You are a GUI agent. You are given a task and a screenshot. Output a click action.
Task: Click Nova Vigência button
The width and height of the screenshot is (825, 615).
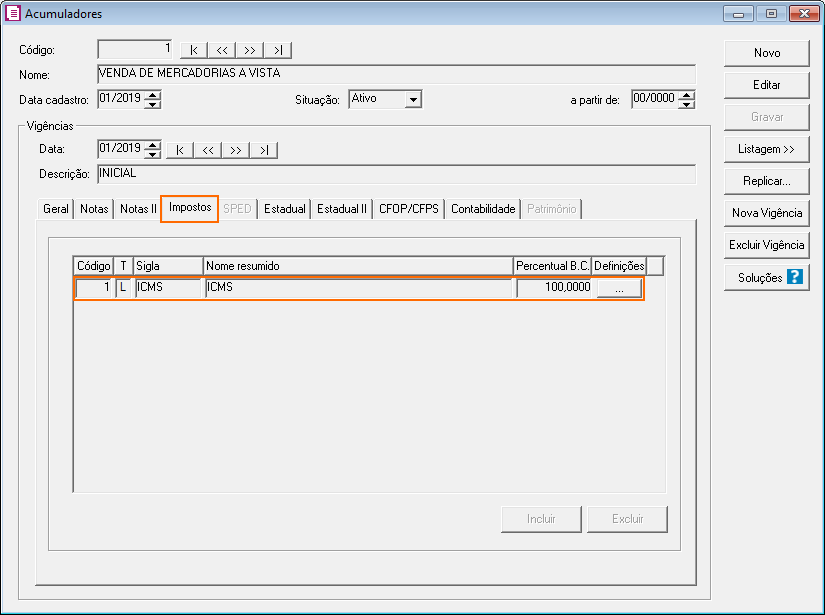click(767, 213)
